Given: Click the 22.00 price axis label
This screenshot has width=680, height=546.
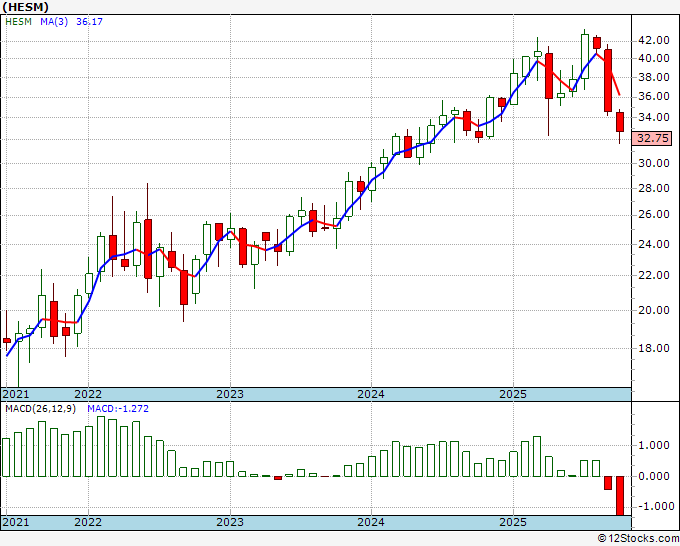Looking at the screenshot, I should pyautogui.click(x=654, y=275).
